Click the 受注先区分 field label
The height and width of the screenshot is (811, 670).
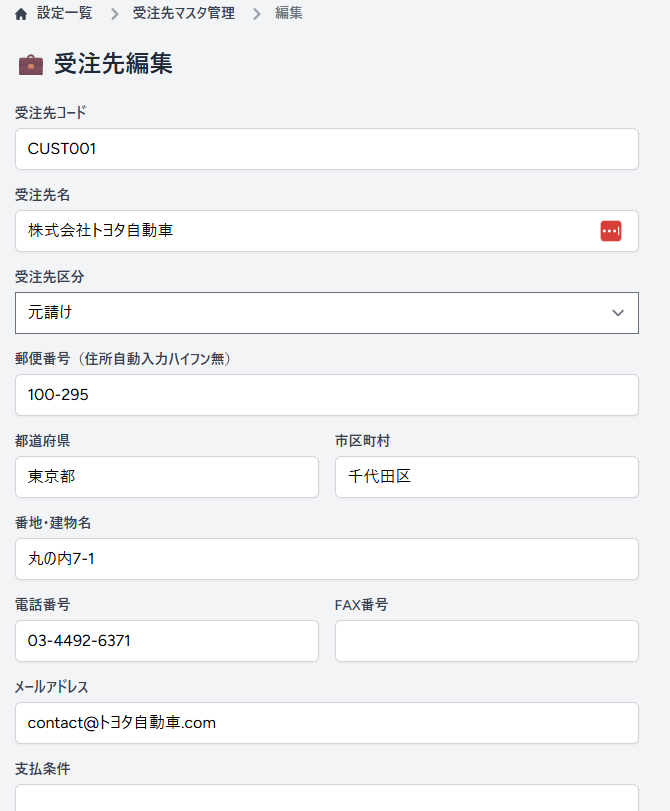coord(57,276)
